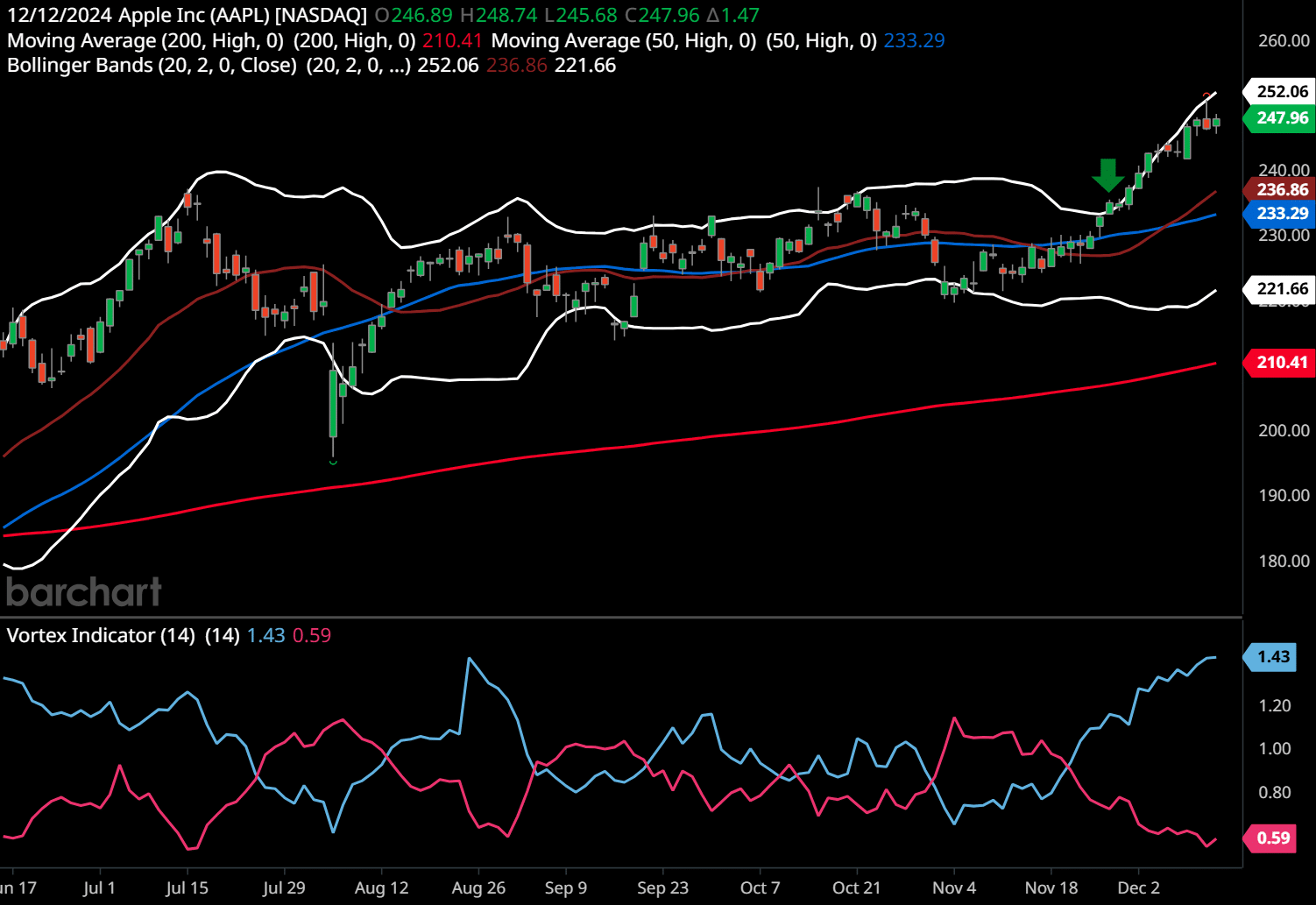
Task: Click the pink "0.59" value beside Vortex Indicator label
Action: [x=312, y=635]
